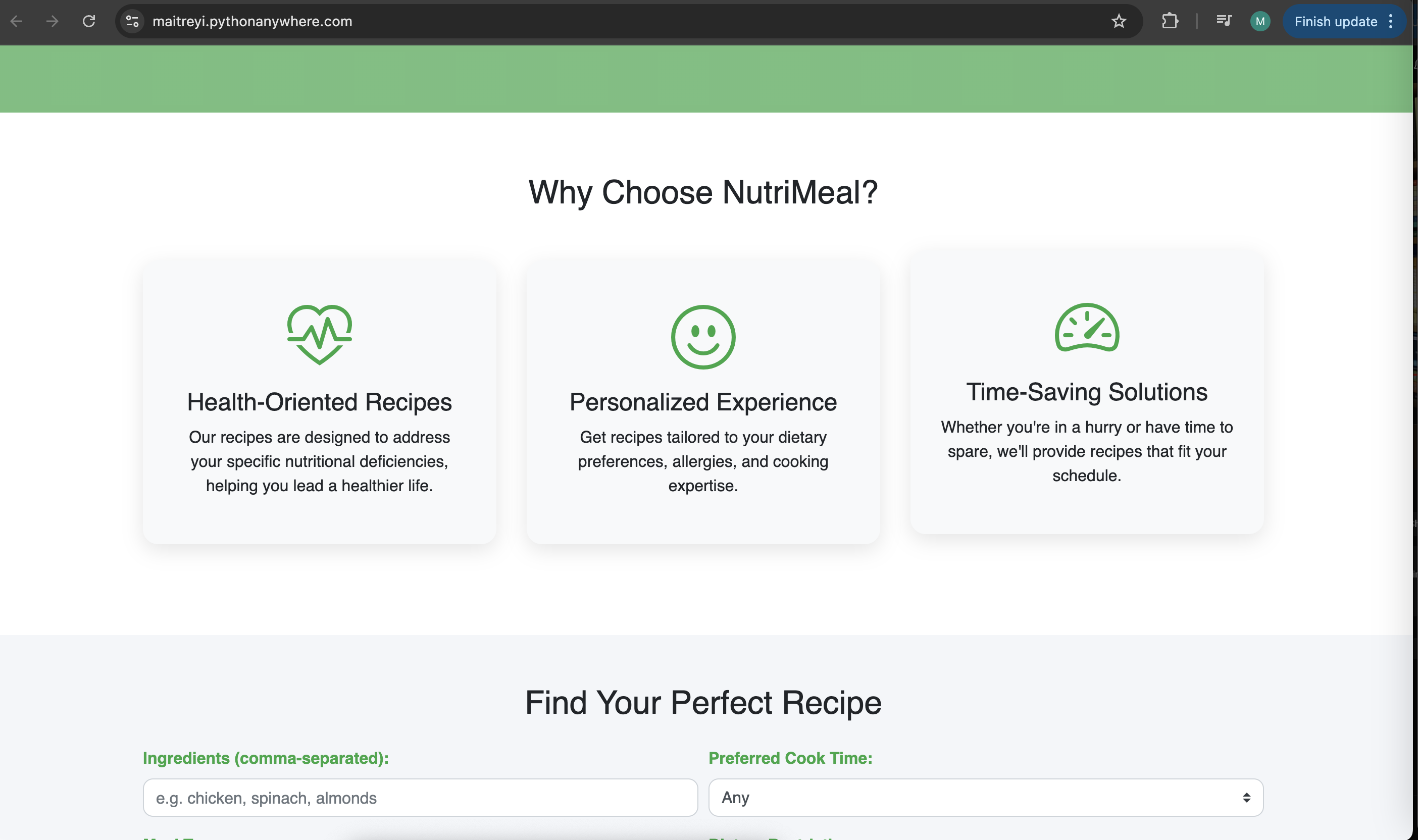Viewport: 1418px width, 840px height.
Task: Focus the Ingredients input field
Action: click(x=420, y=797)
